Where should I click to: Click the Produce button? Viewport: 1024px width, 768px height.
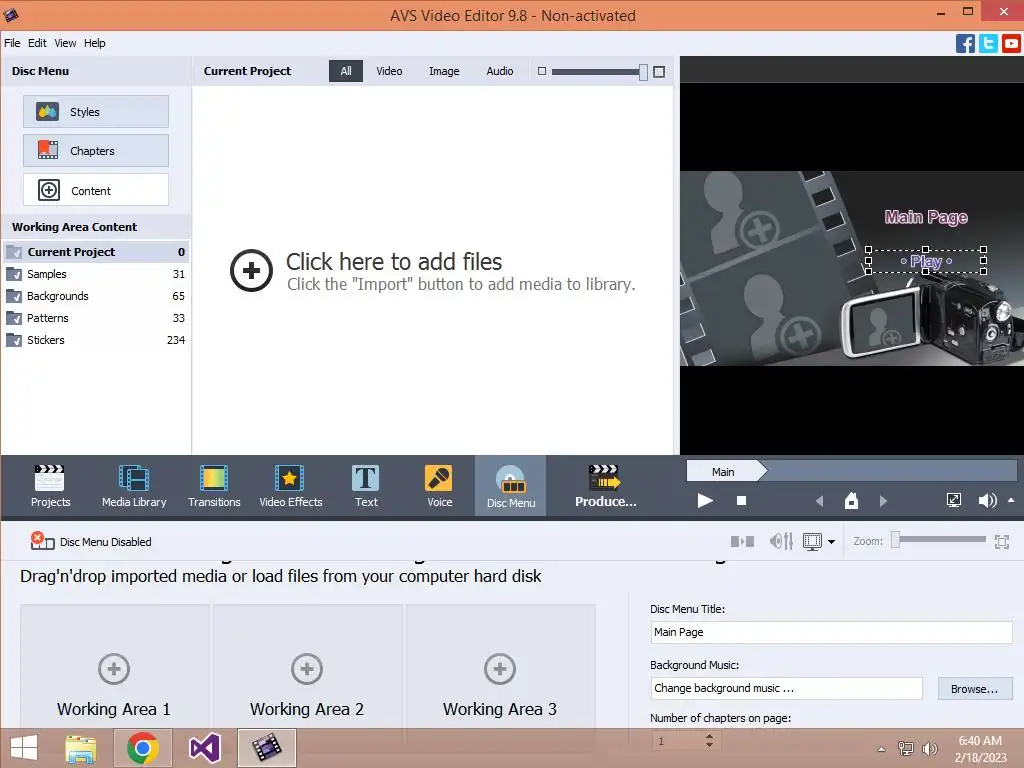[x=605, y=486]
